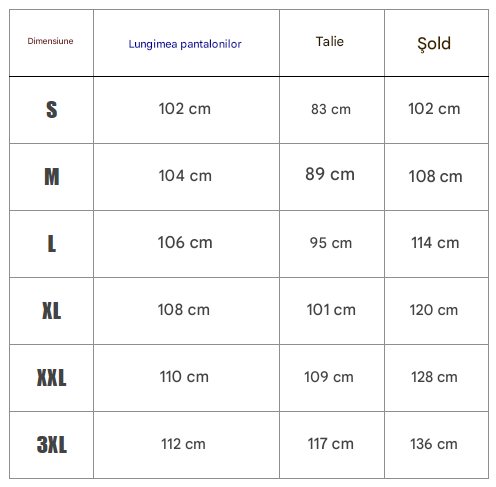Select the 136 cm hip cell
496x487 pixels.
tap(434, 444)
